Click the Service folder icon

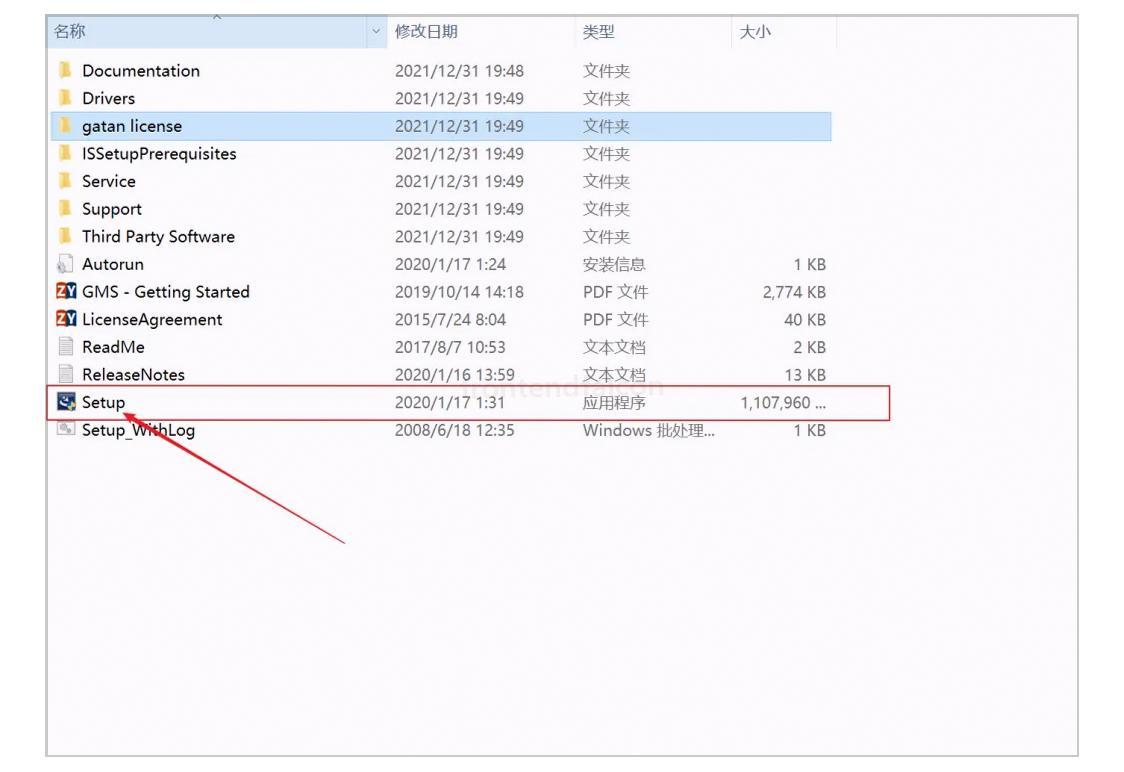pos(65,181)
